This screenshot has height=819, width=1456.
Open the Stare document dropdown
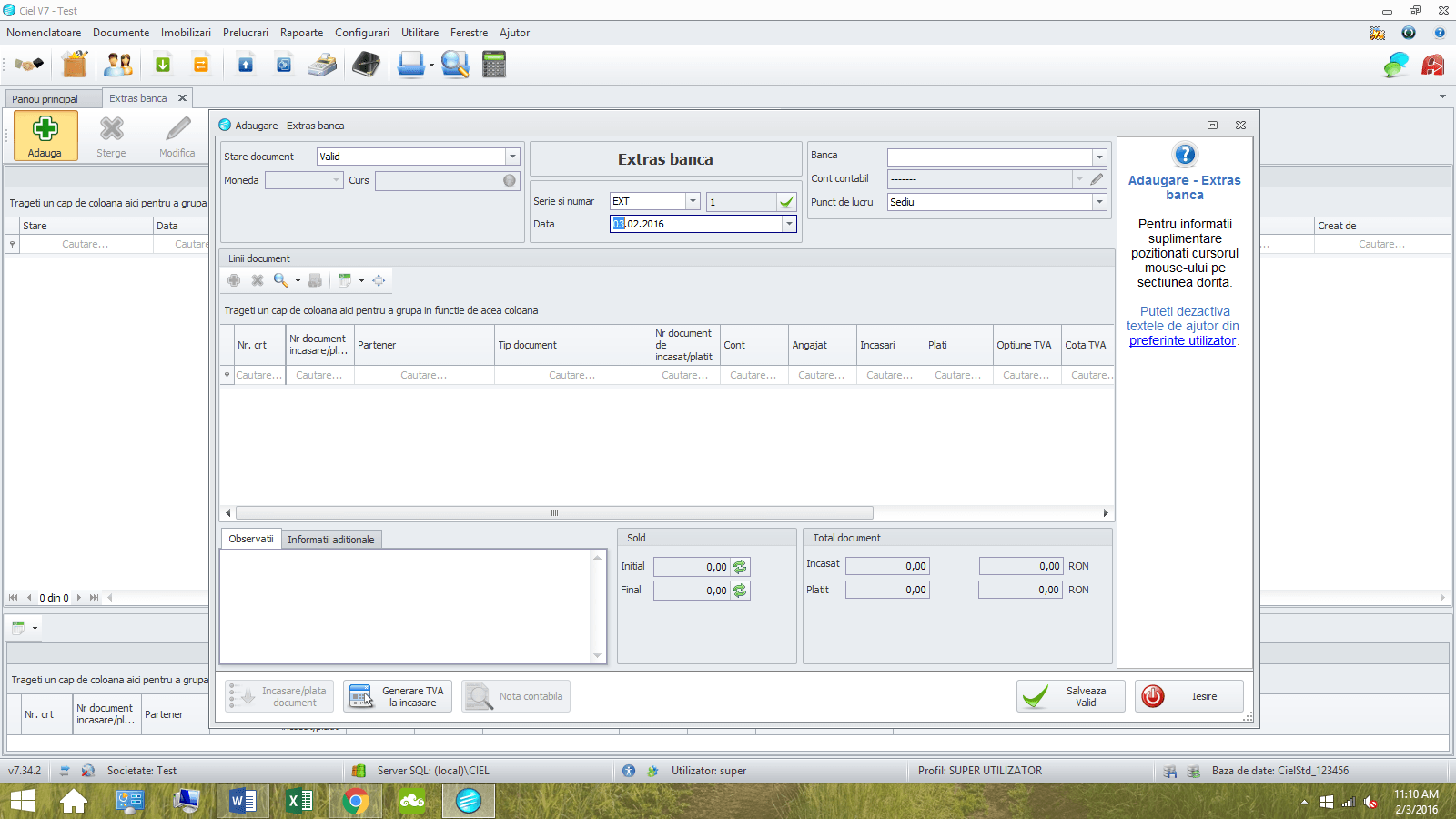coord(512,157)
